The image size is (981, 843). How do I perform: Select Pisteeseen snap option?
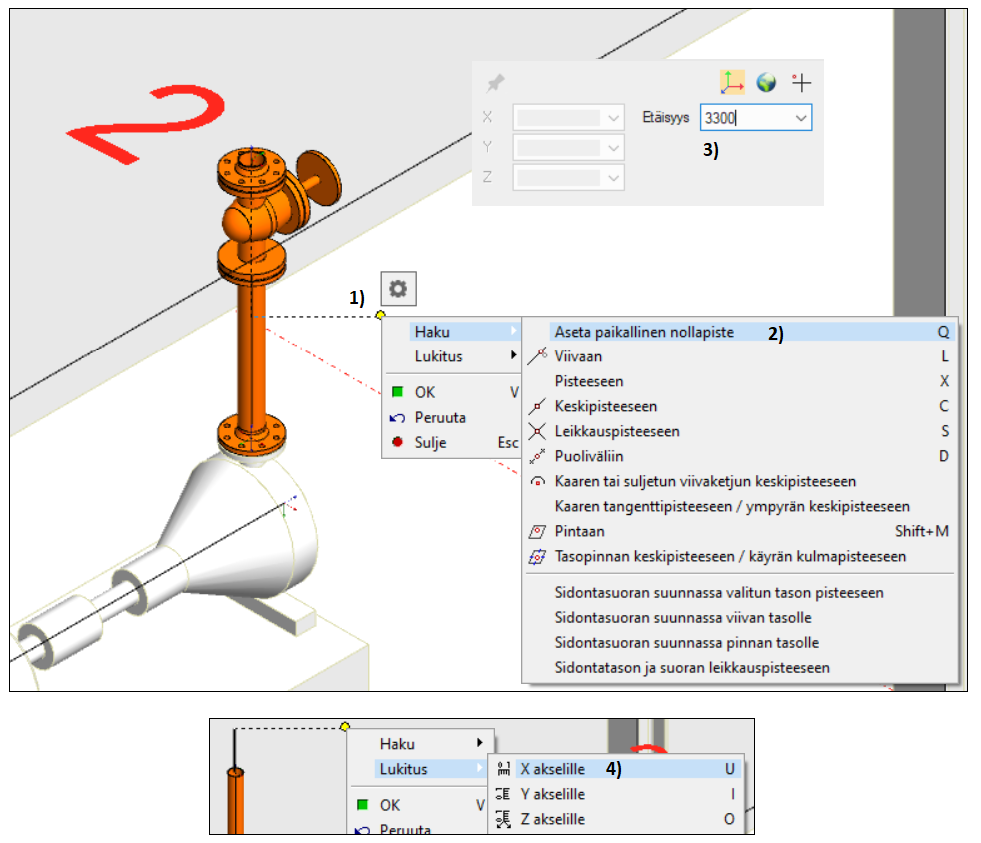click(x=740, y=381)
